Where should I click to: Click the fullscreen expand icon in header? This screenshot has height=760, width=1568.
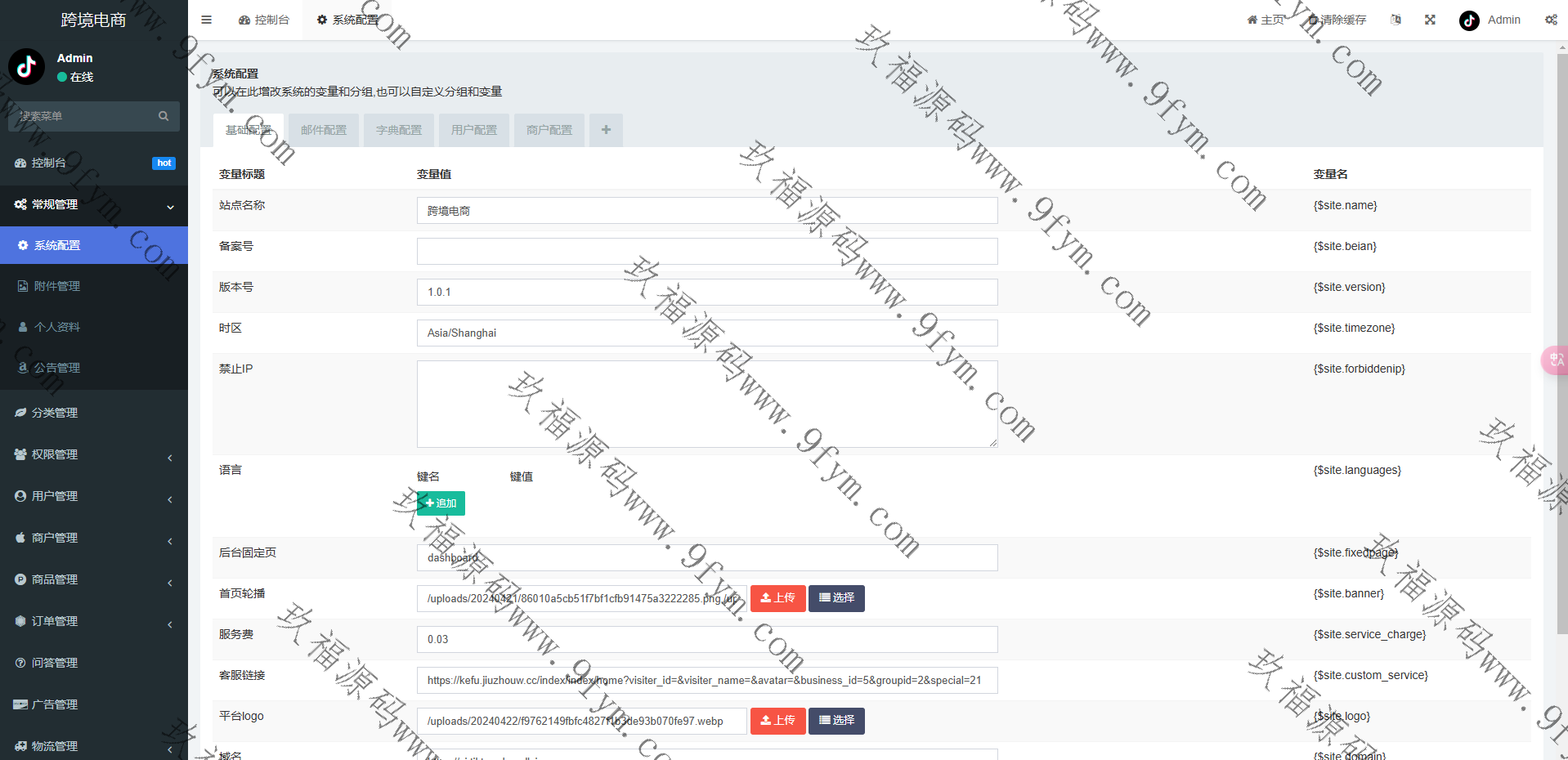click(x=1430, y=20)
